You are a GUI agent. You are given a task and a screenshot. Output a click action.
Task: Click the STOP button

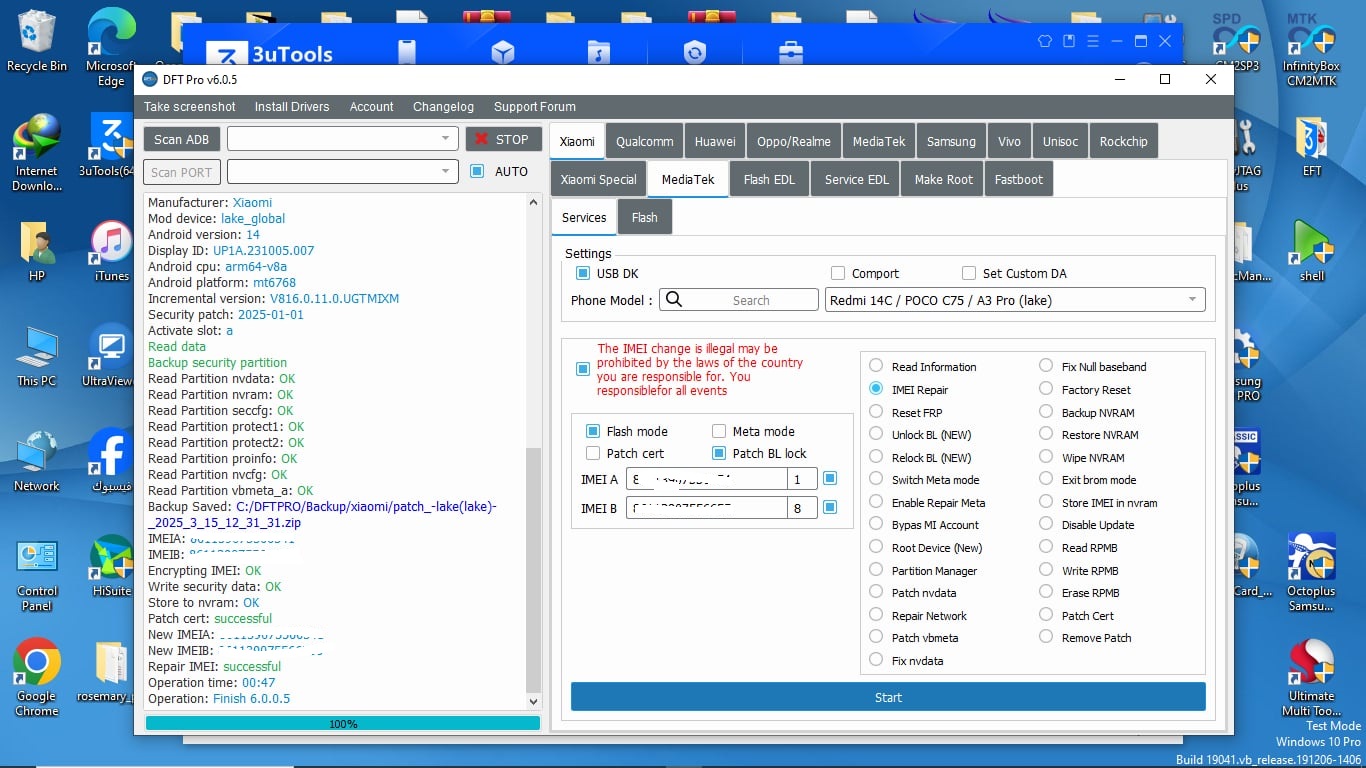coord(503,139)
